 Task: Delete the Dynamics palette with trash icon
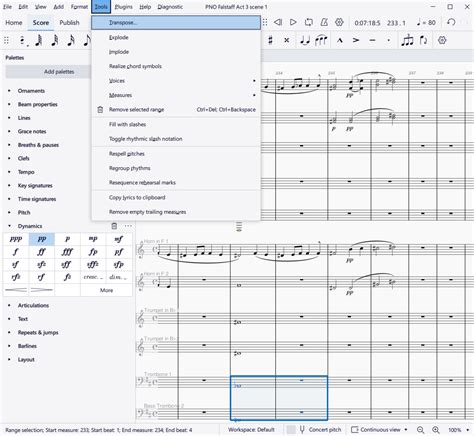[114, 226]
